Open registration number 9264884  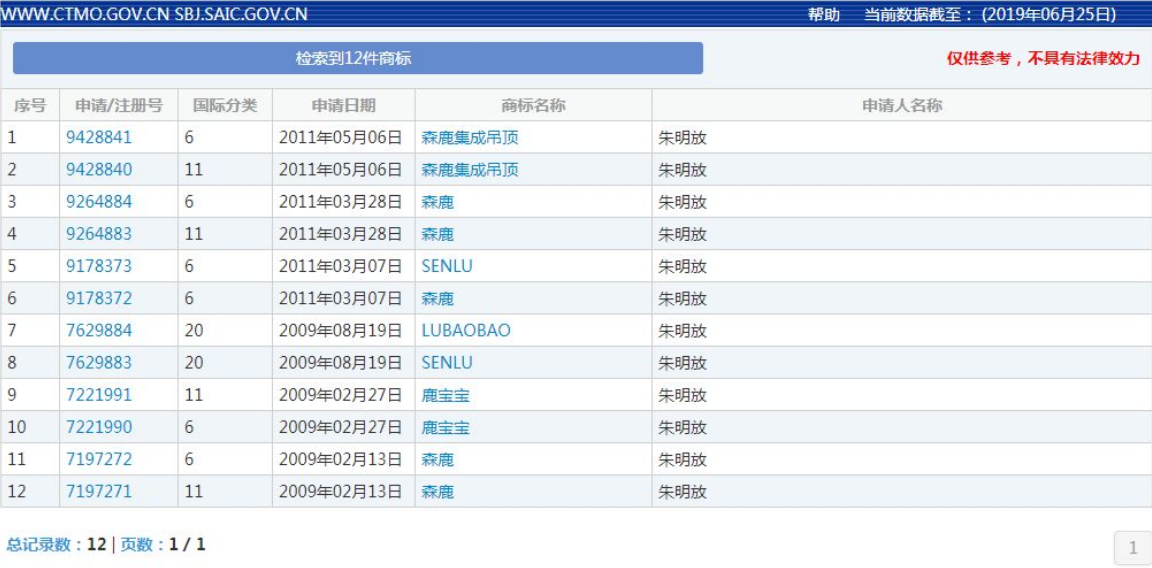(99, 202)
